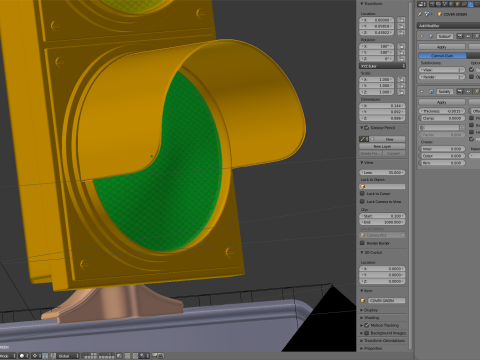Open the Render Layers properties tab icon

tap(439, 4)
